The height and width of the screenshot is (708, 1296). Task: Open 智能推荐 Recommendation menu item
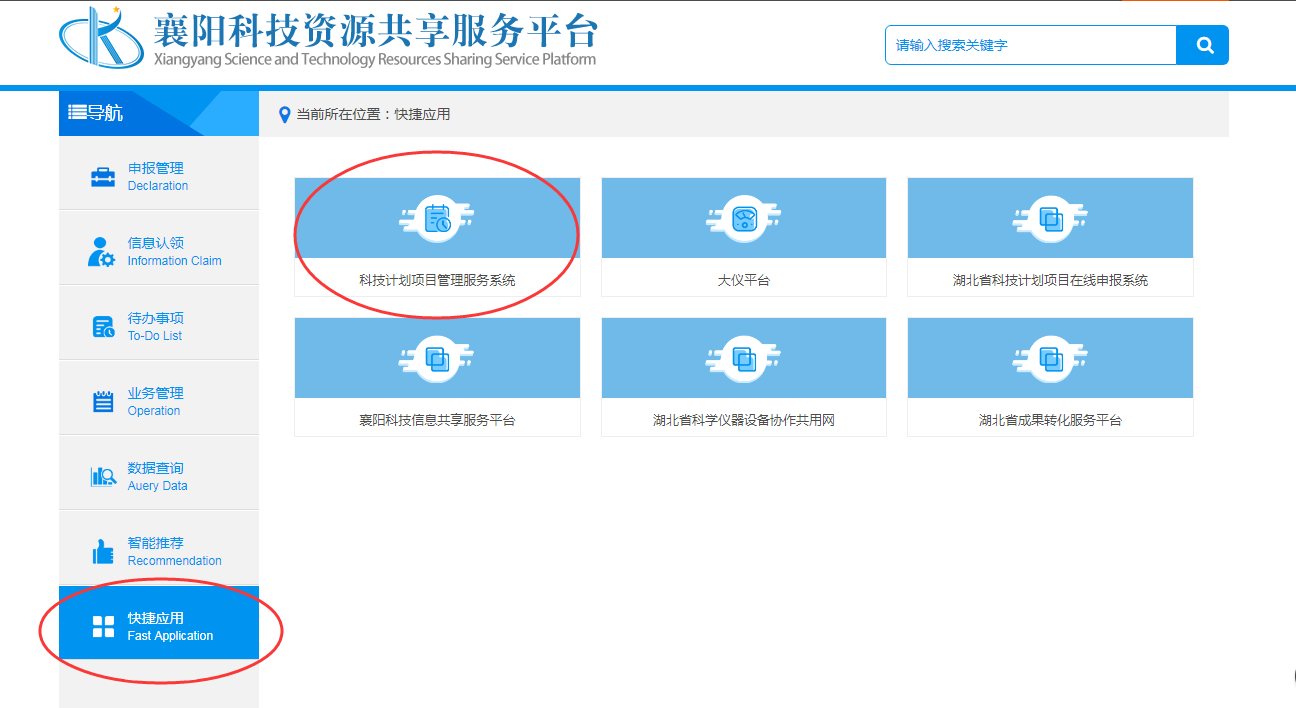click(159, 548)
